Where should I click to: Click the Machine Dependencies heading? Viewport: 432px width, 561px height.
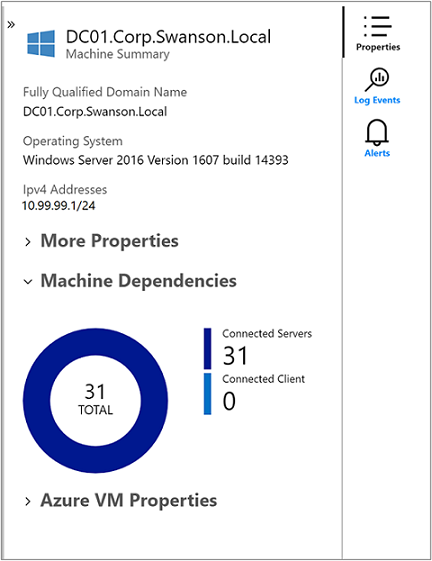pos(139,280)
